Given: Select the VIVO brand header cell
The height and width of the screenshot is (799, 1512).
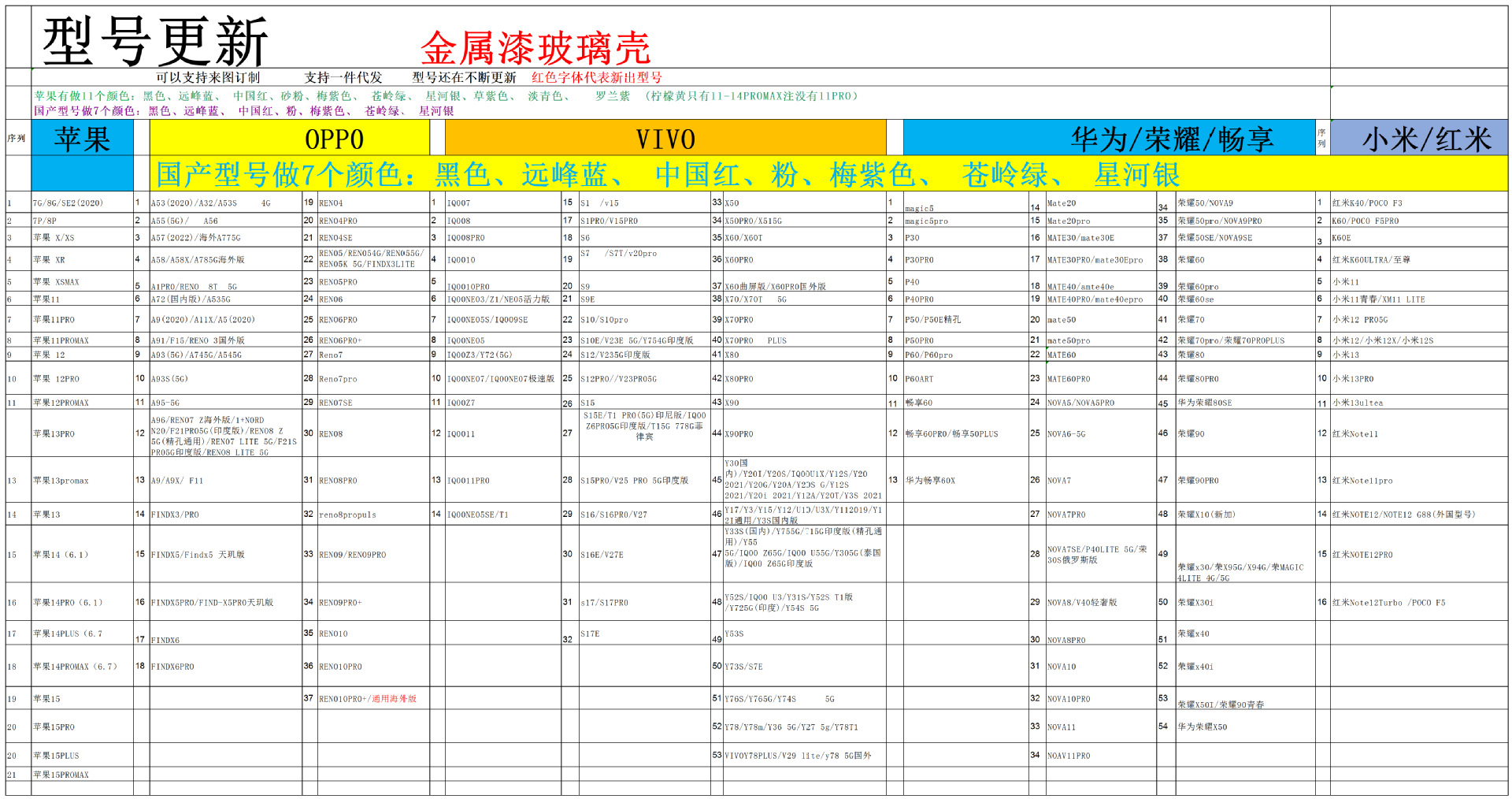Looking at the screenshot, I should 665,139.
